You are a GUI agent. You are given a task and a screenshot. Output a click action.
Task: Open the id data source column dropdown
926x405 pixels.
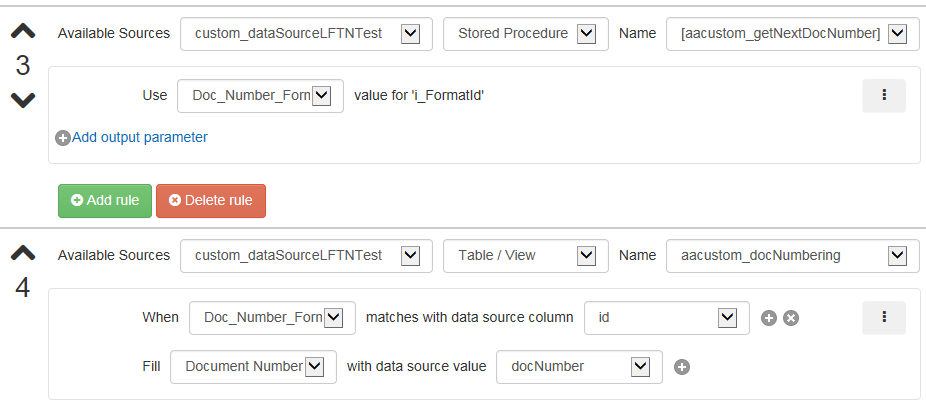[667, 318]
